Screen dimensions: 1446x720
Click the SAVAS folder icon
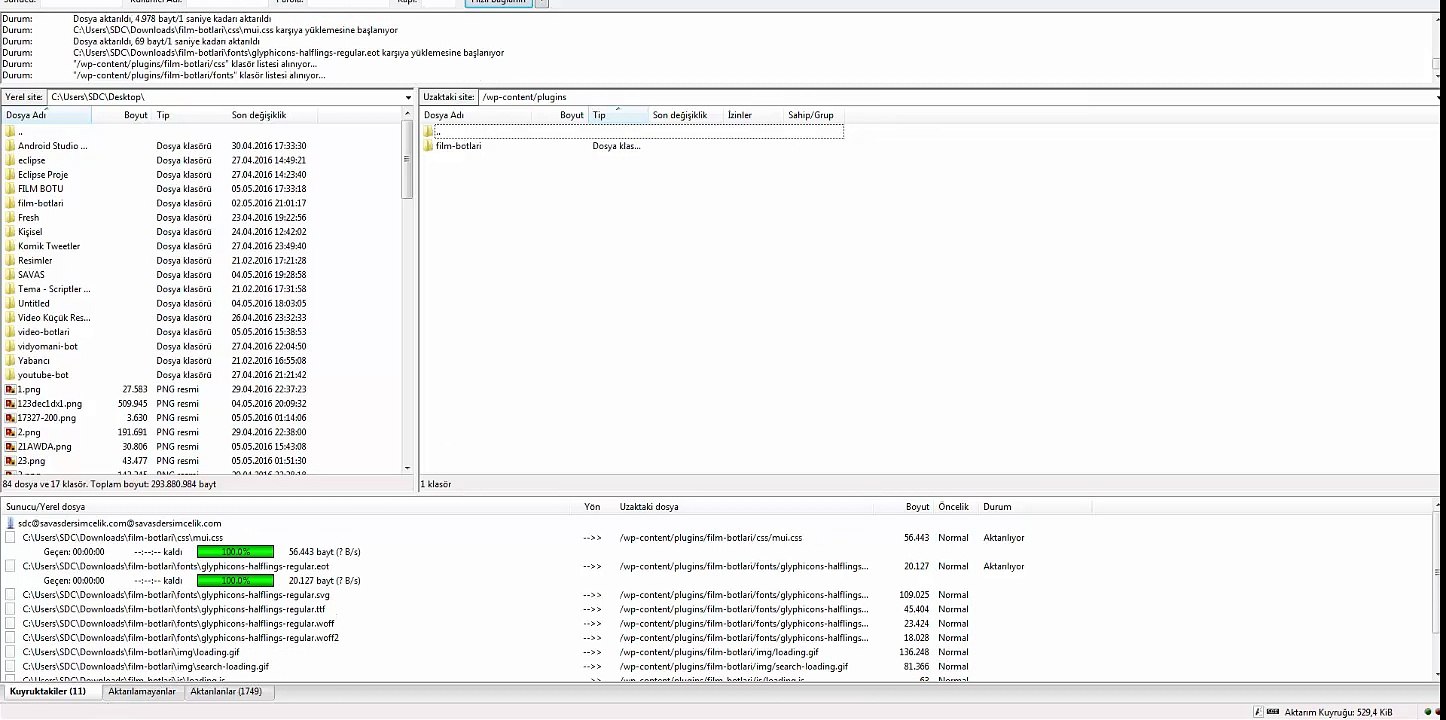[10, 275]
